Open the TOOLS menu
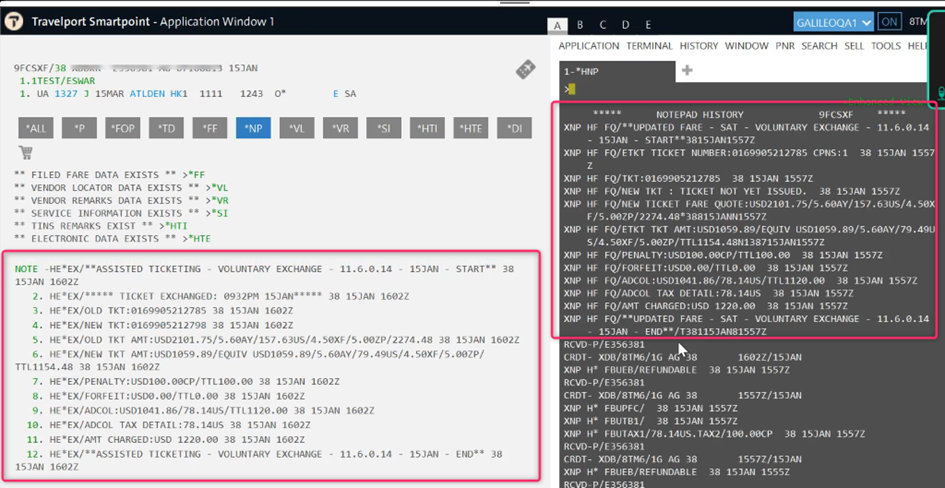The image size is (945, 488). coord(886,46)
